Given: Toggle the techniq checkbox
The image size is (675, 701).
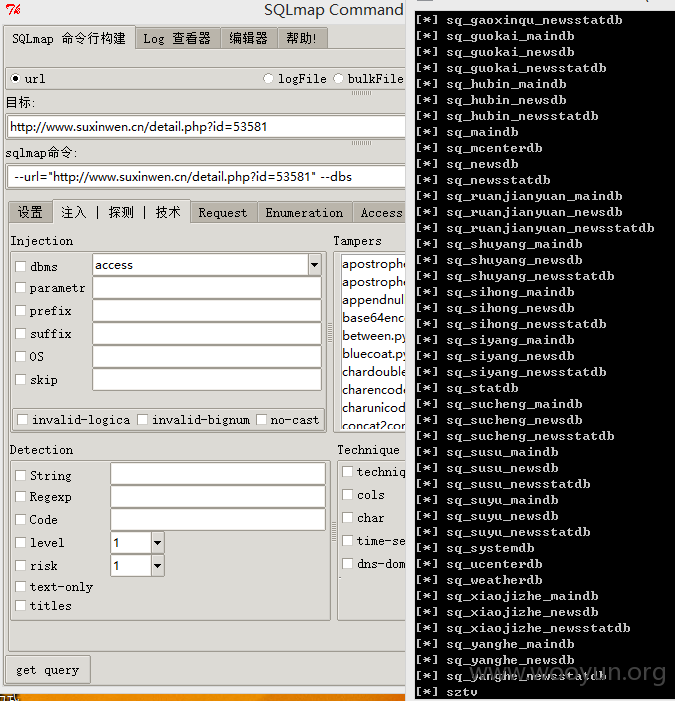Looking at the screenshot, I should click(x=347, y=472).
